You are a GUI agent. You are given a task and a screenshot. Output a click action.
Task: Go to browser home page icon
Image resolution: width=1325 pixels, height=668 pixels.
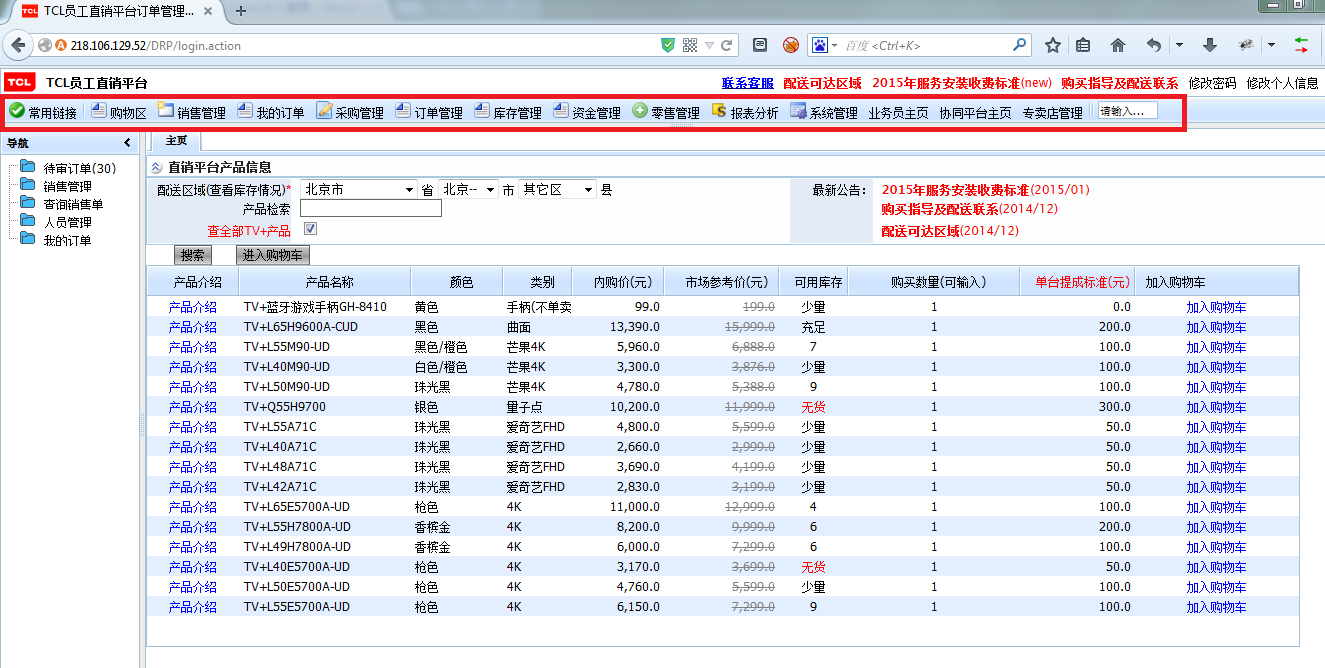click(1118, 45)
